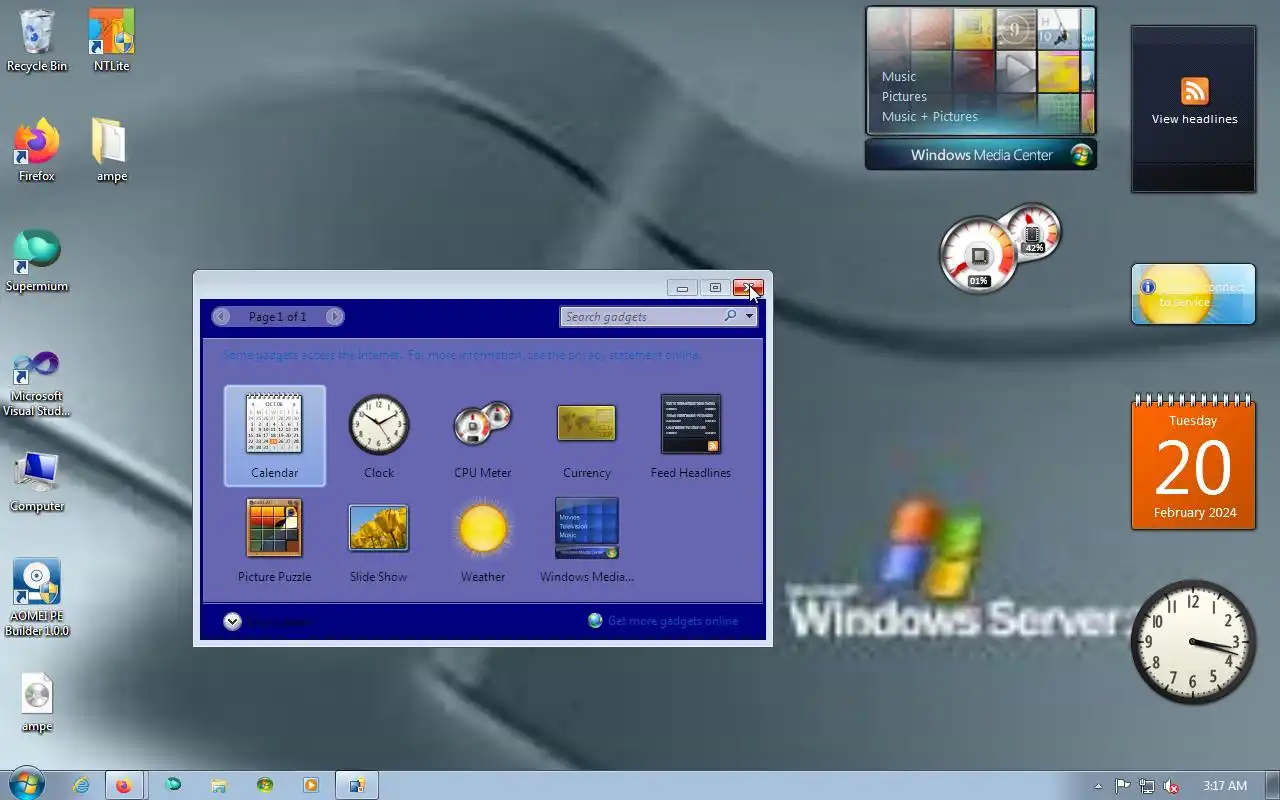The height and width of the screenshot is (800, 1280).
Task: Open the Computer desktop icon
Action: [x=37, y=481]
